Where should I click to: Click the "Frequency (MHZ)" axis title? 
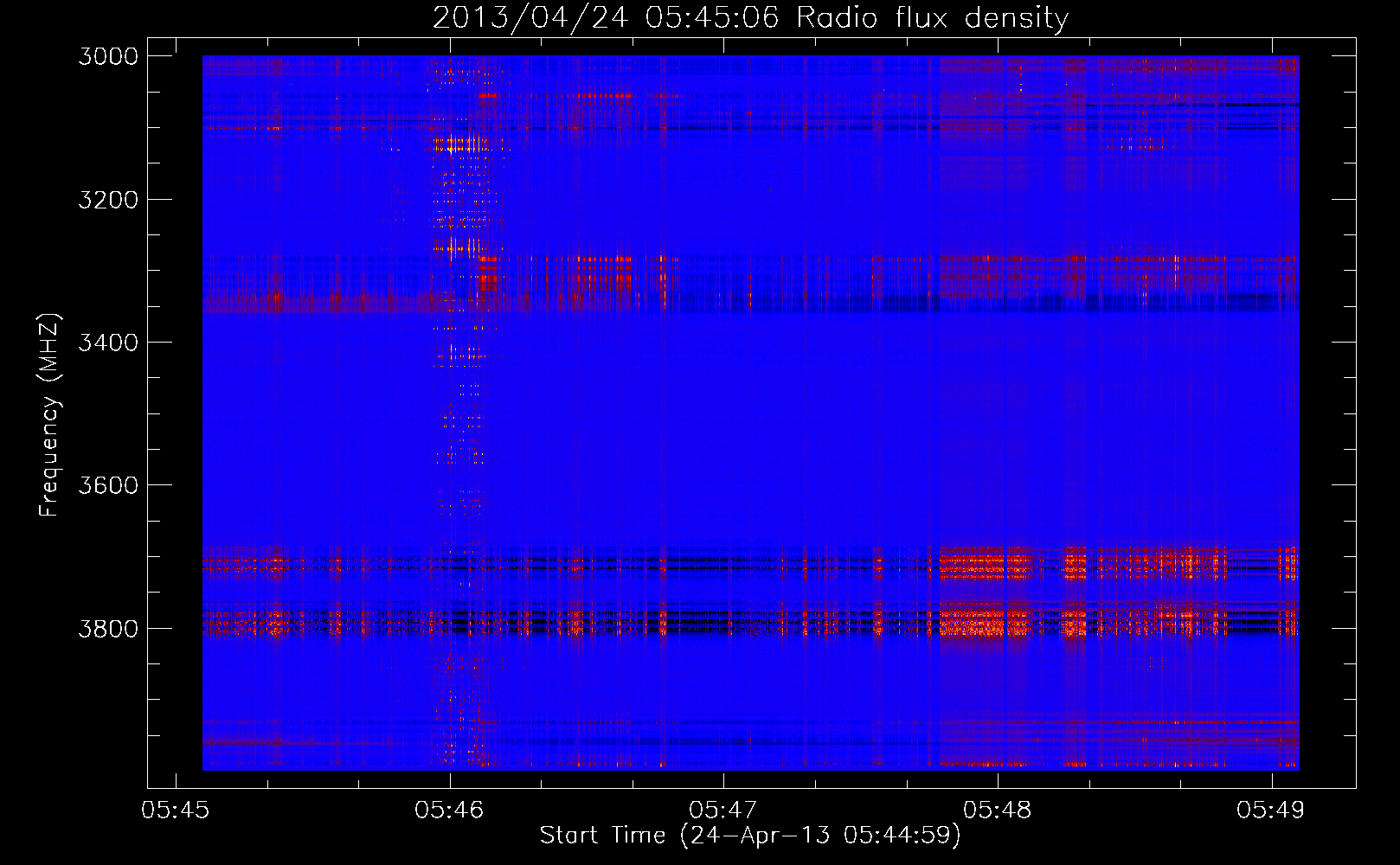click(50, 415)
